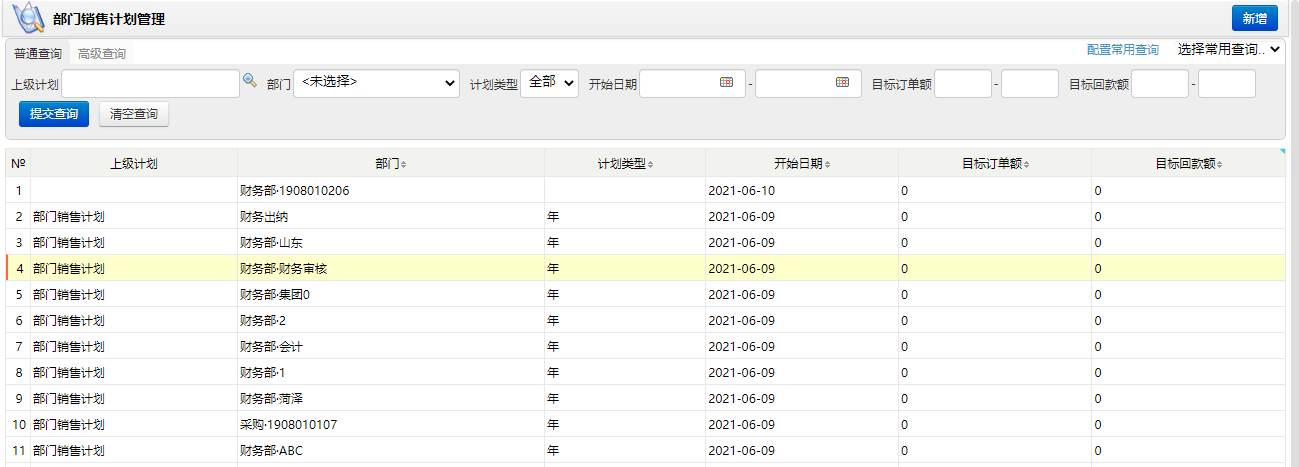
Task: Focus the 目标订单额 minimum field
Action: (x=963, y=84)
